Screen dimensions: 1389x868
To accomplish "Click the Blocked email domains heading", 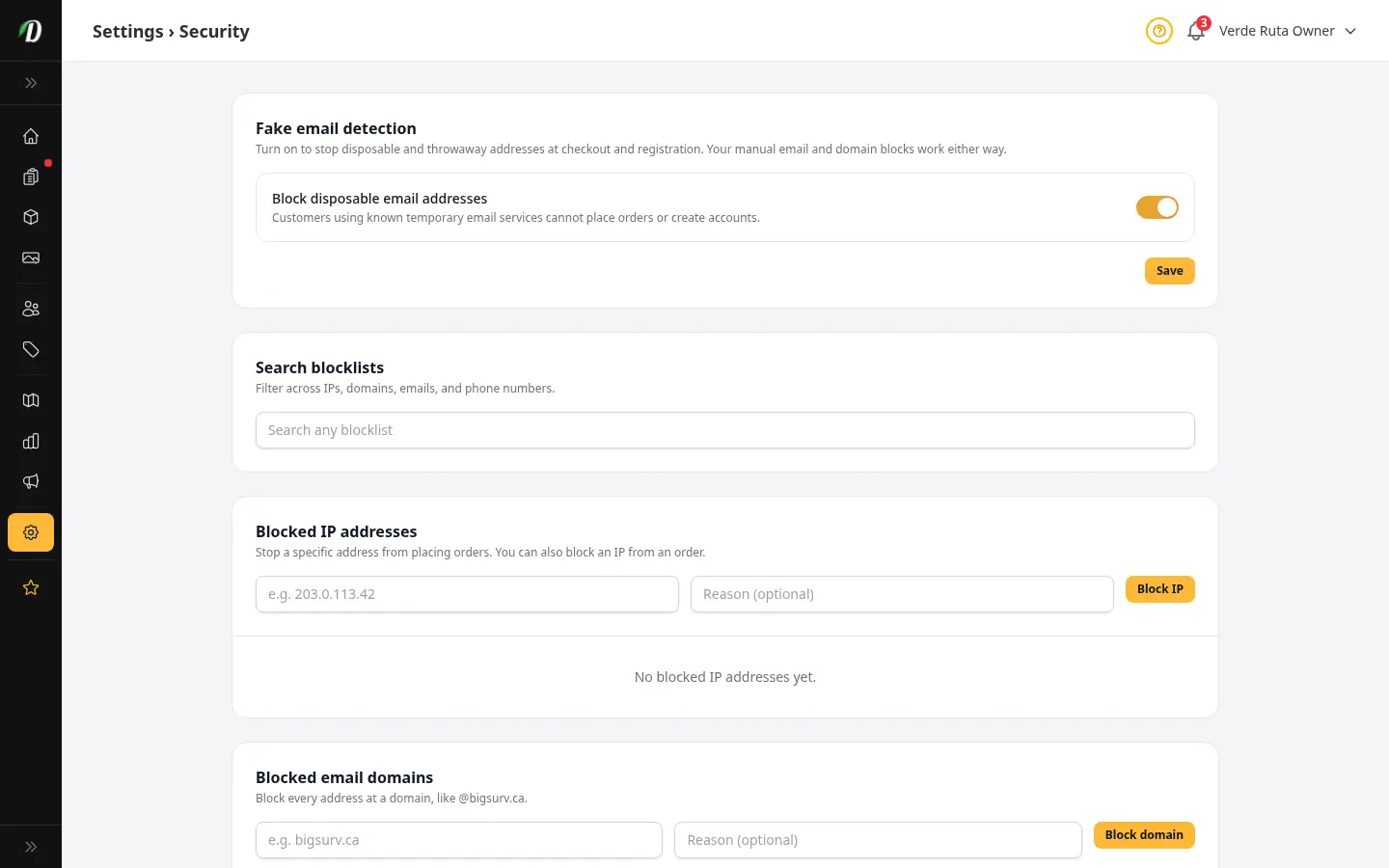I will click(x=344, y=777).
